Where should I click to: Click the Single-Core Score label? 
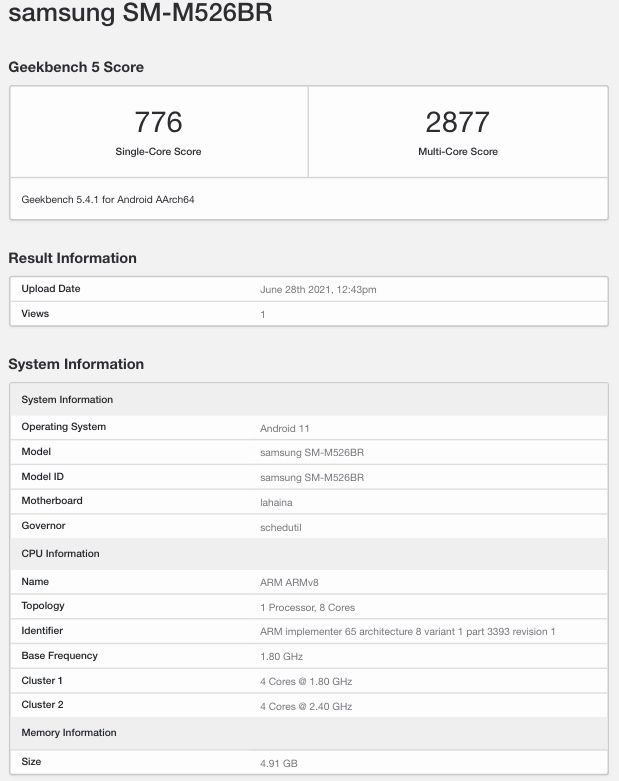158,151
